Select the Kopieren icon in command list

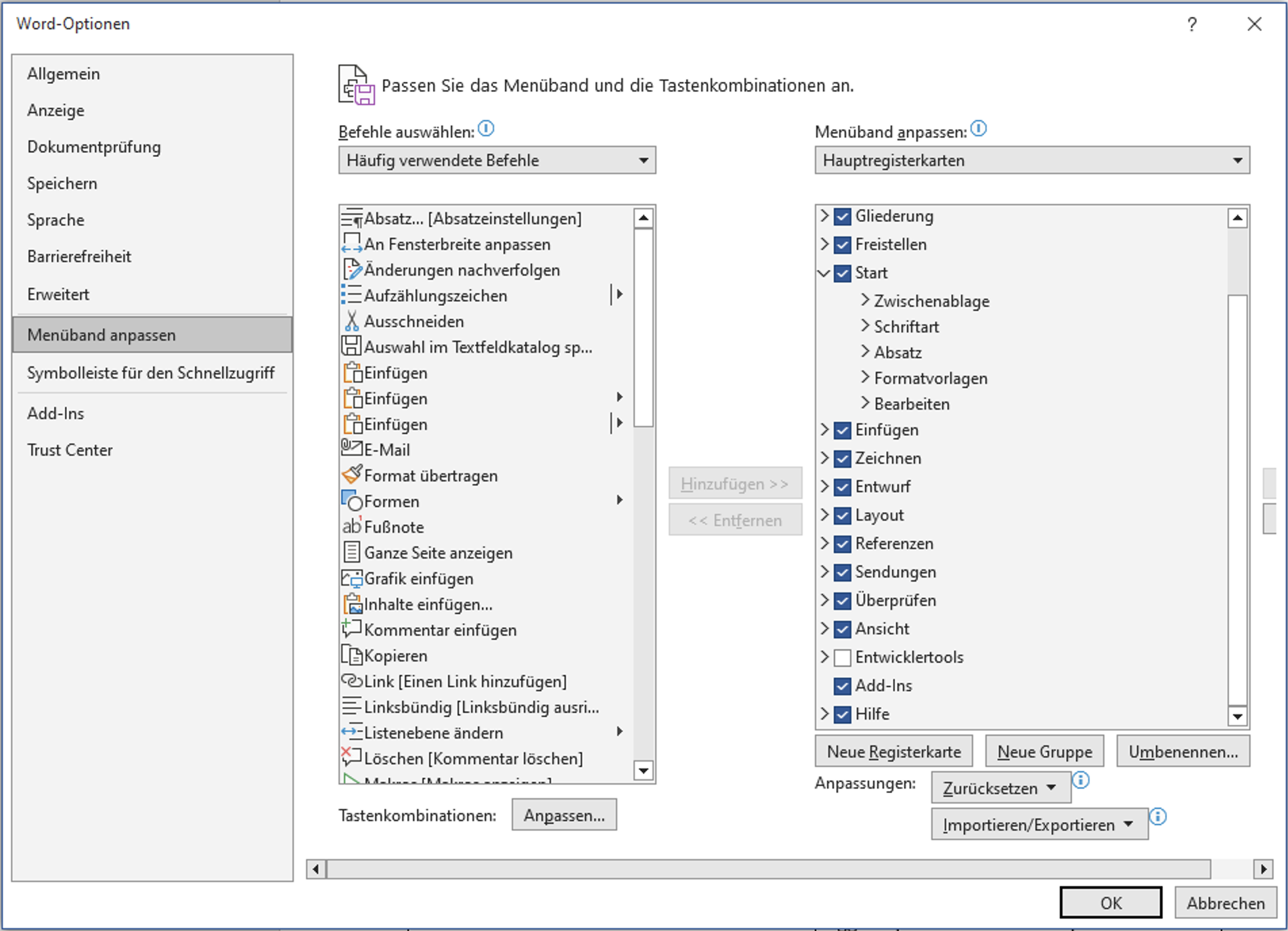(x=352, y=655)
